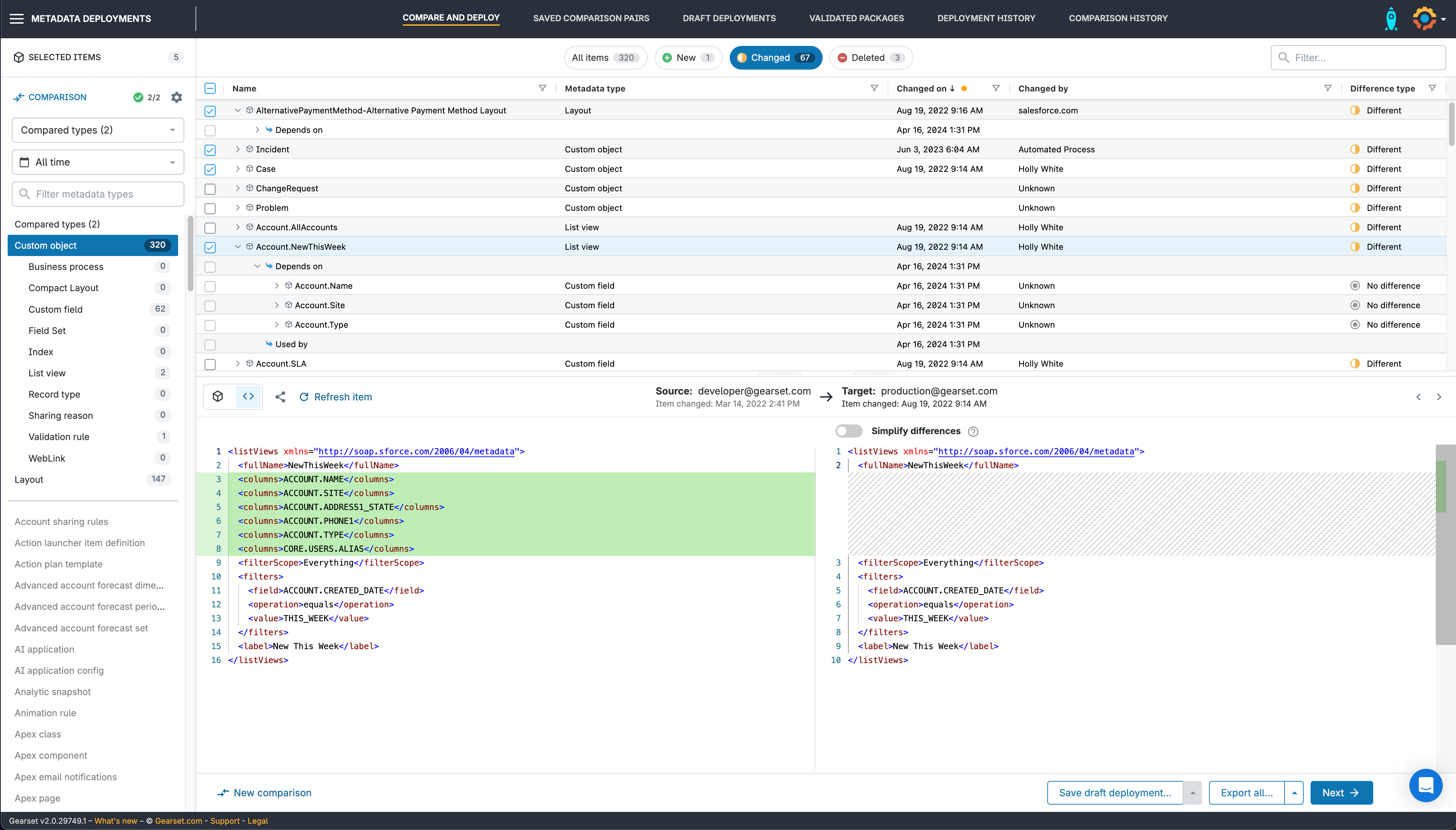The width and height of the screenshot is (1456, 830).
Task: Click the share item icon
Action: tap(280, 397)
